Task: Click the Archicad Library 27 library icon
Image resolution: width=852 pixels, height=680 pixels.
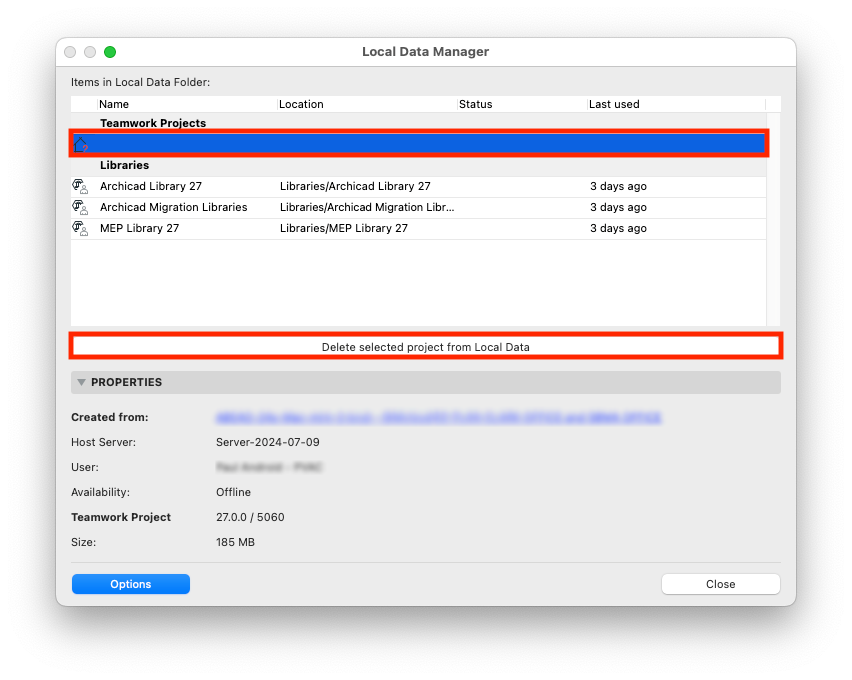Action: [80, 186]
